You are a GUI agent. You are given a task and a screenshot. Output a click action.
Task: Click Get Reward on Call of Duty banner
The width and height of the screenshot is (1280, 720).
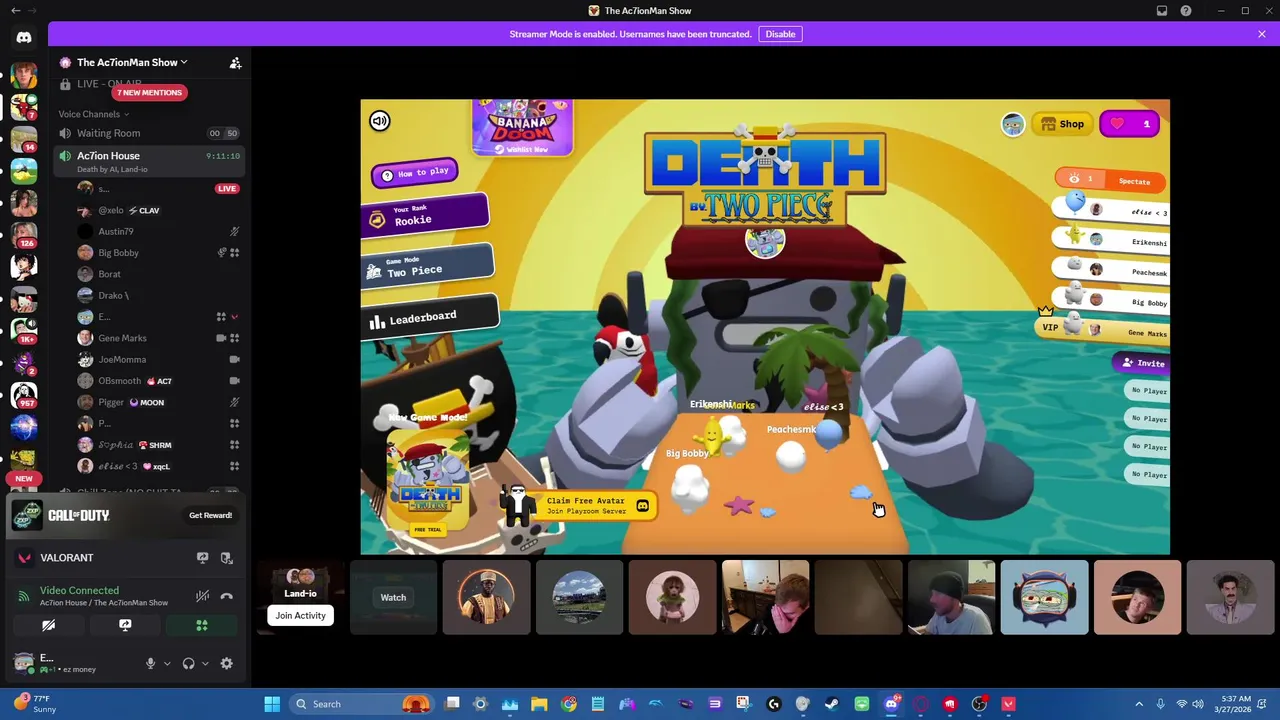[210, 515]
